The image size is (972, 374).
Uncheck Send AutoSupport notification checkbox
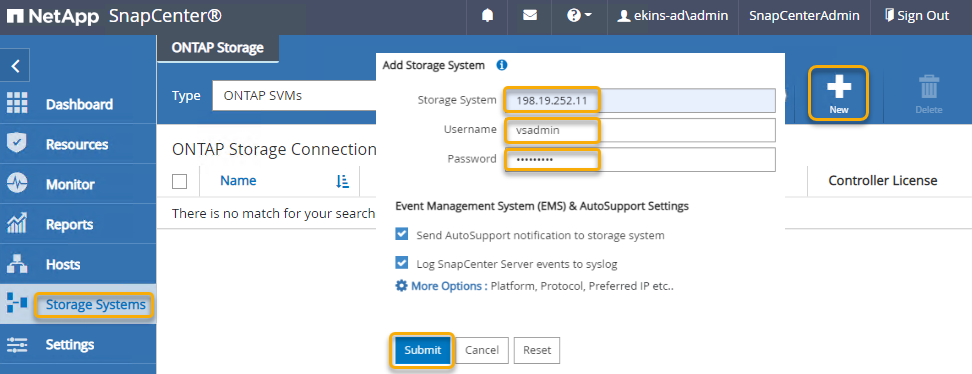tap(402, 234)
